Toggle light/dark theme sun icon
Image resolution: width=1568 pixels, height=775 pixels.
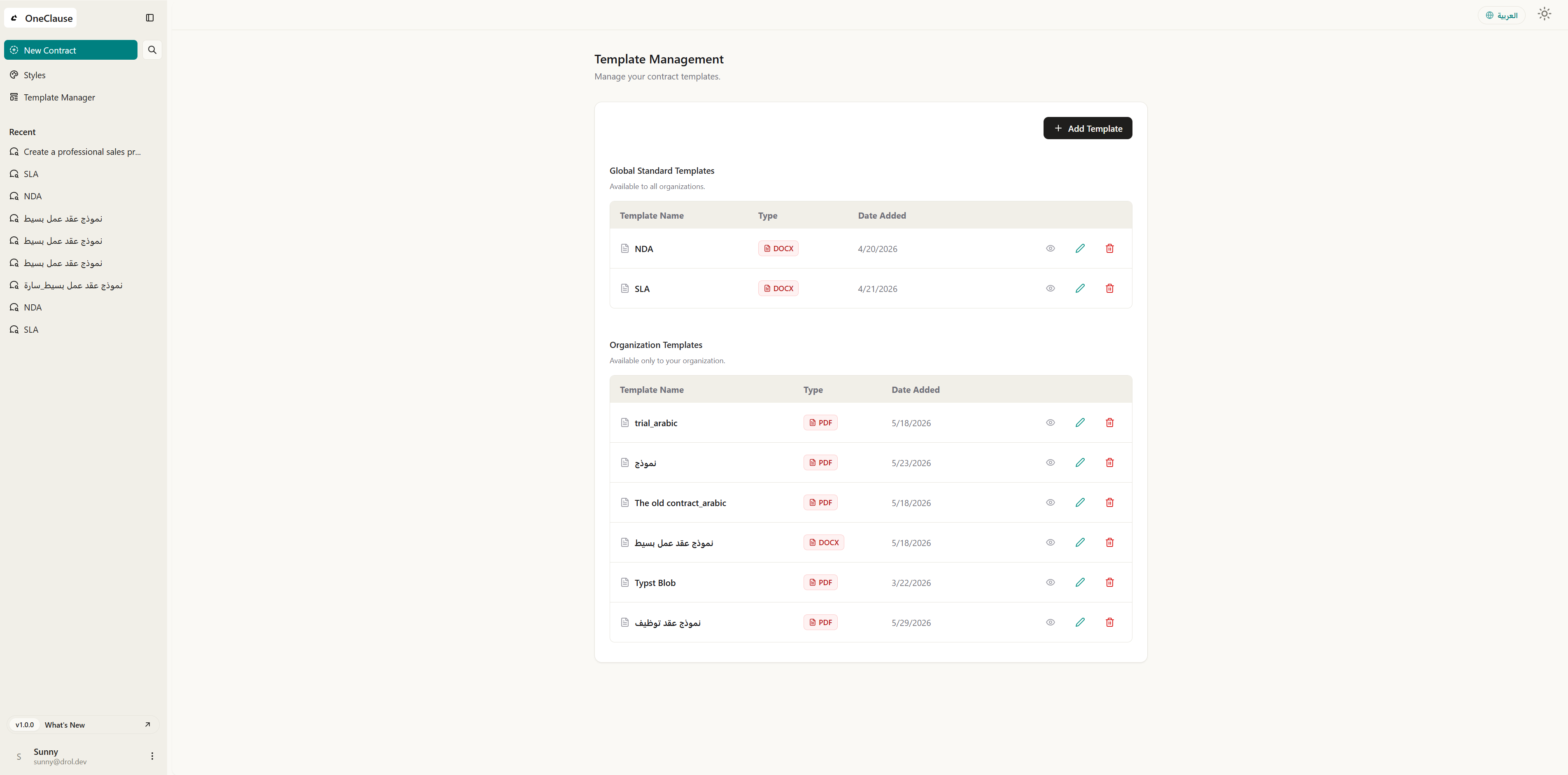pyautogui.click(x=1544, y=14)
